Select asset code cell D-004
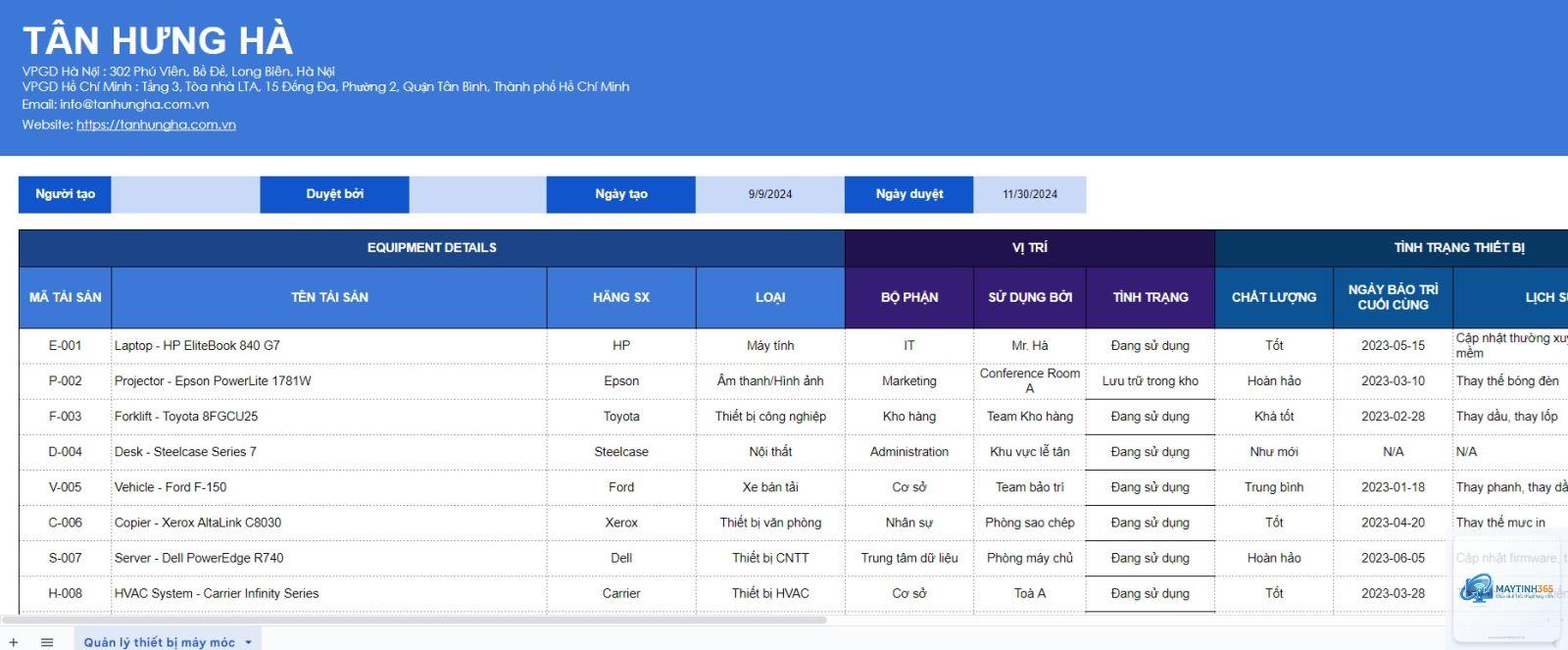Image resolution: width=1568 pixels, height=650 pixels. pos(65,452)
